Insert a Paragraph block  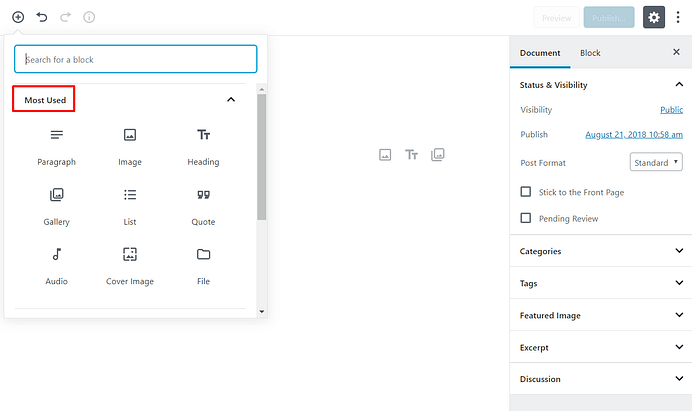[x=56, y=147]
